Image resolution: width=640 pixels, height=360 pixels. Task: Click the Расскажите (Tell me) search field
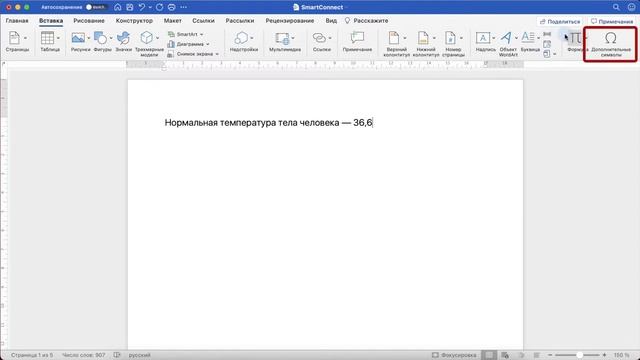(367, 20)
